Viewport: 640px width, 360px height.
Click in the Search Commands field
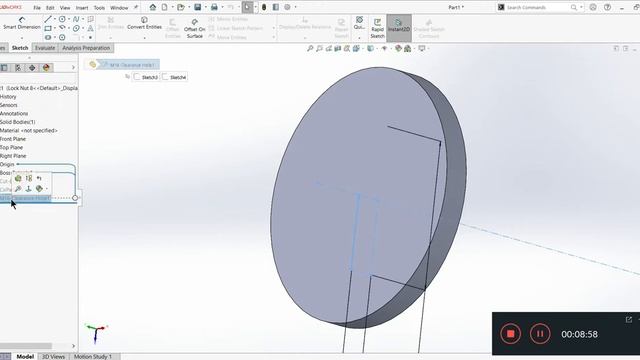click(x=539, y=7)
